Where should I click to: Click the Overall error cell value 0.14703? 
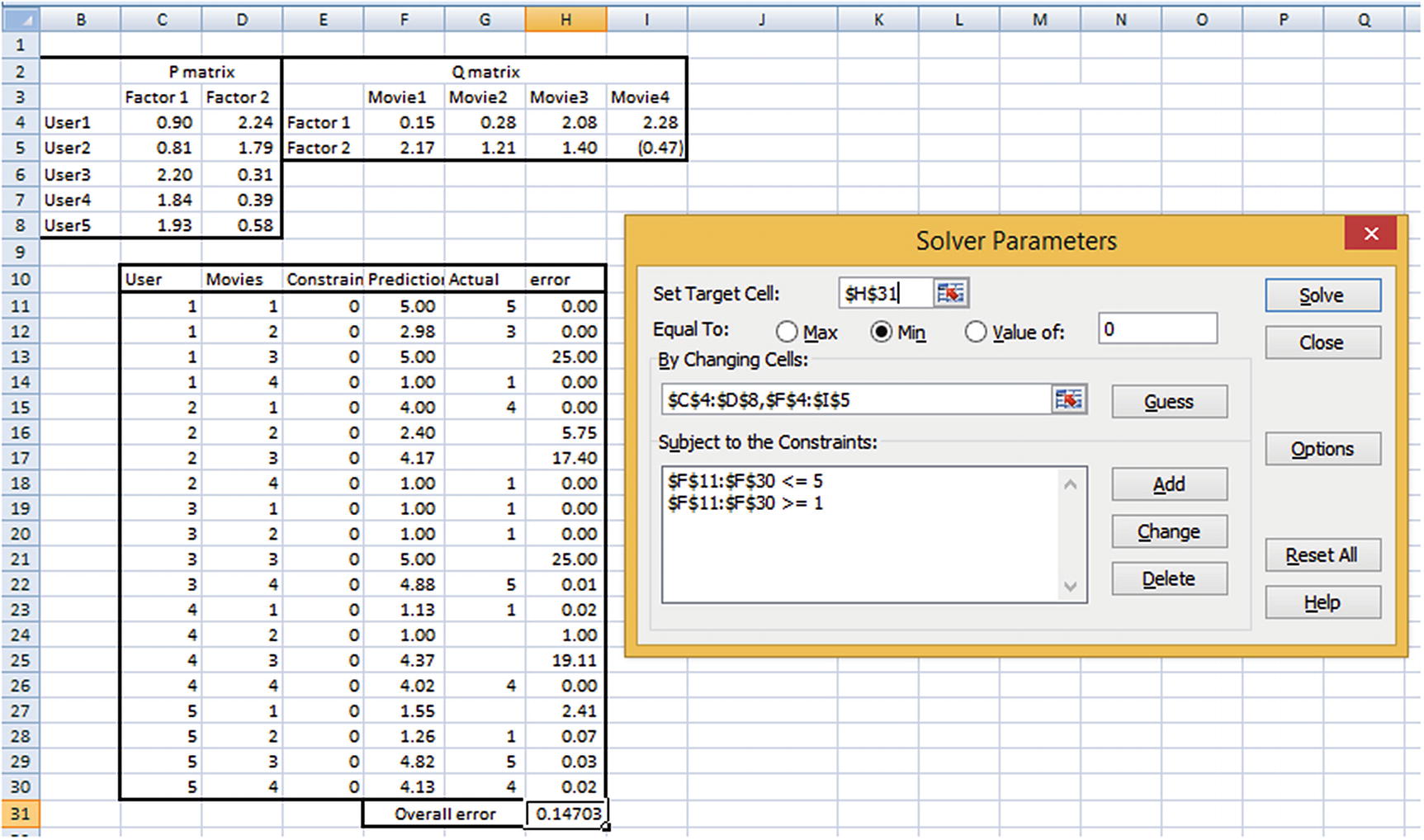[x=567, y=814]
